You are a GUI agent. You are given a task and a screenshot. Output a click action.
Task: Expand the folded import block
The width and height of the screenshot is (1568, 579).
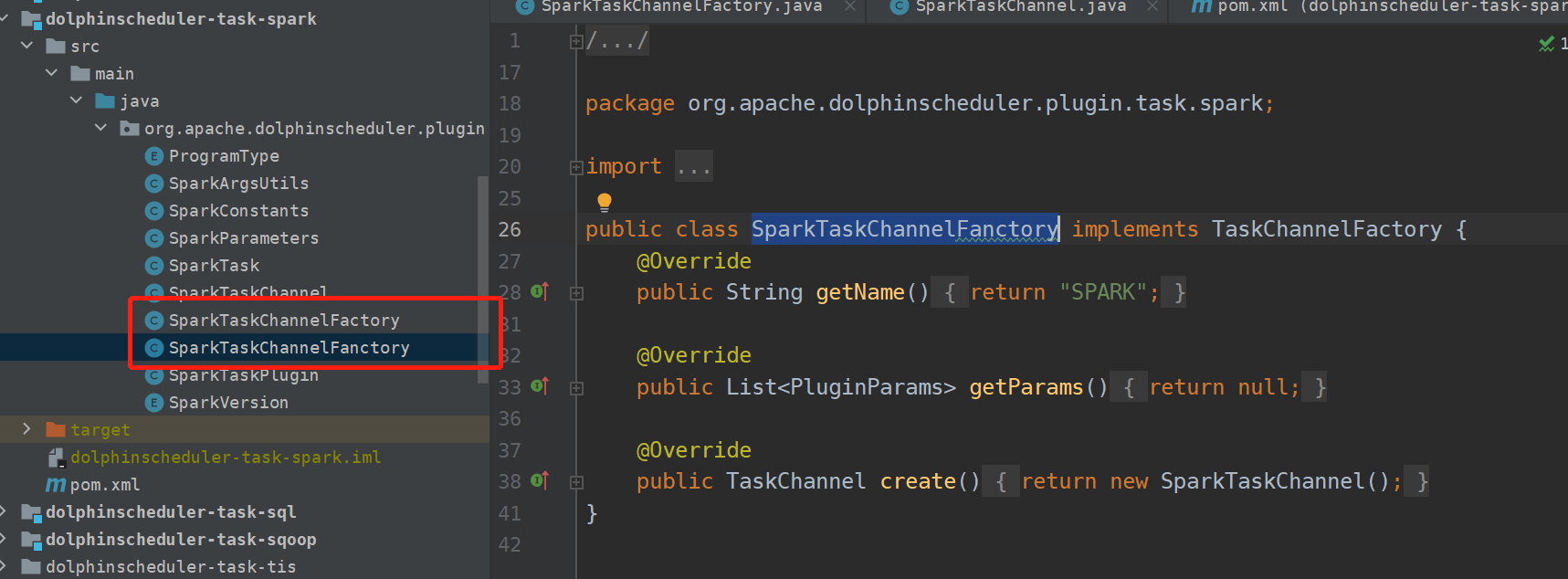pos(576,167)
